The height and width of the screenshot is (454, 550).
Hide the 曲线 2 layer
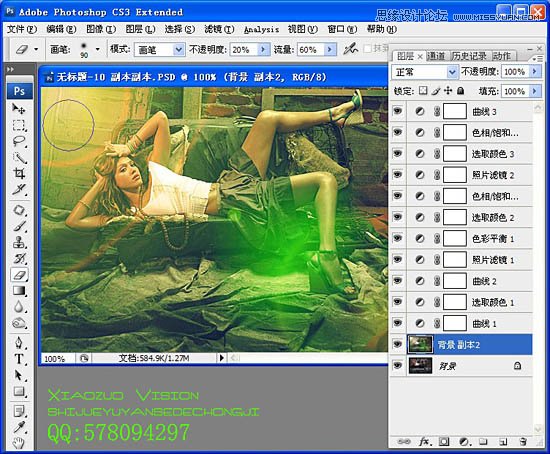click(x=397, y=280)
